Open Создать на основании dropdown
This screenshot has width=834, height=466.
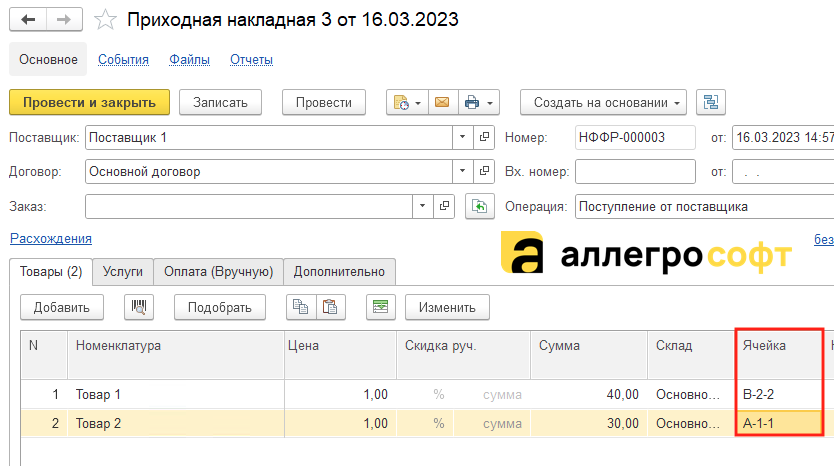[603, 102]
